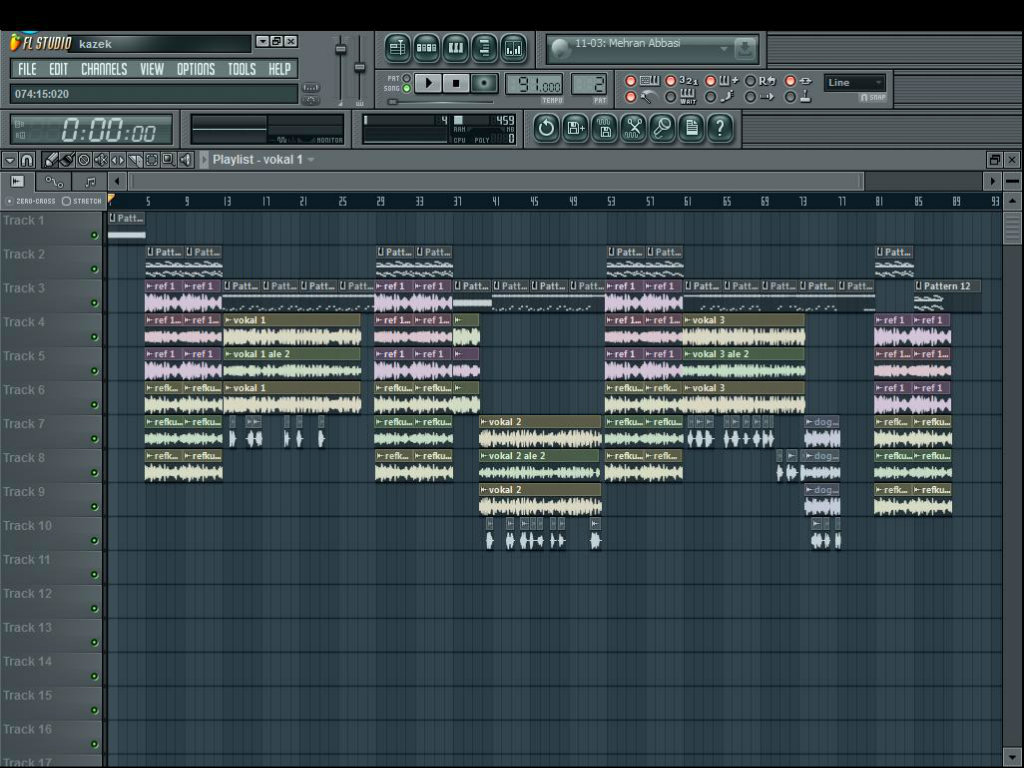Open the Line snap dropdown
This screenshot has height=768, width=1024.
[x=854, y=83]
